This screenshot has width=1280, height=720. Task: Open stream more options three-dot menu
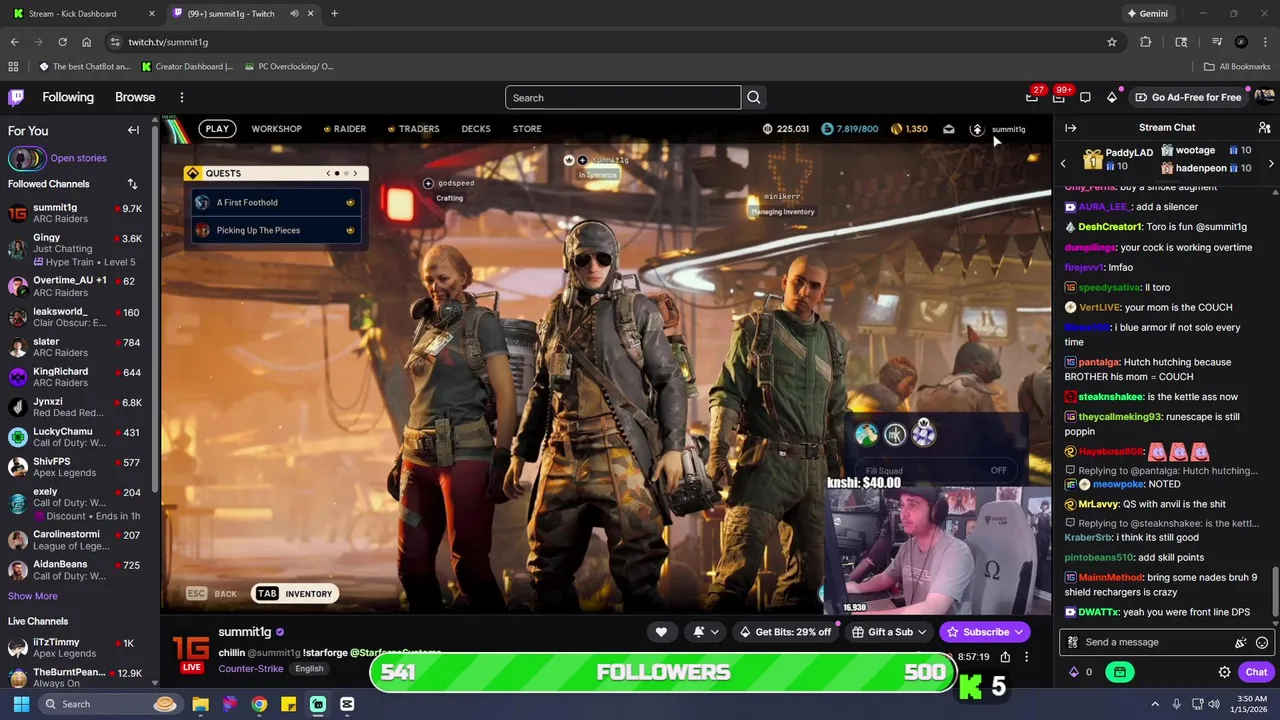(x=1026, y=657)
